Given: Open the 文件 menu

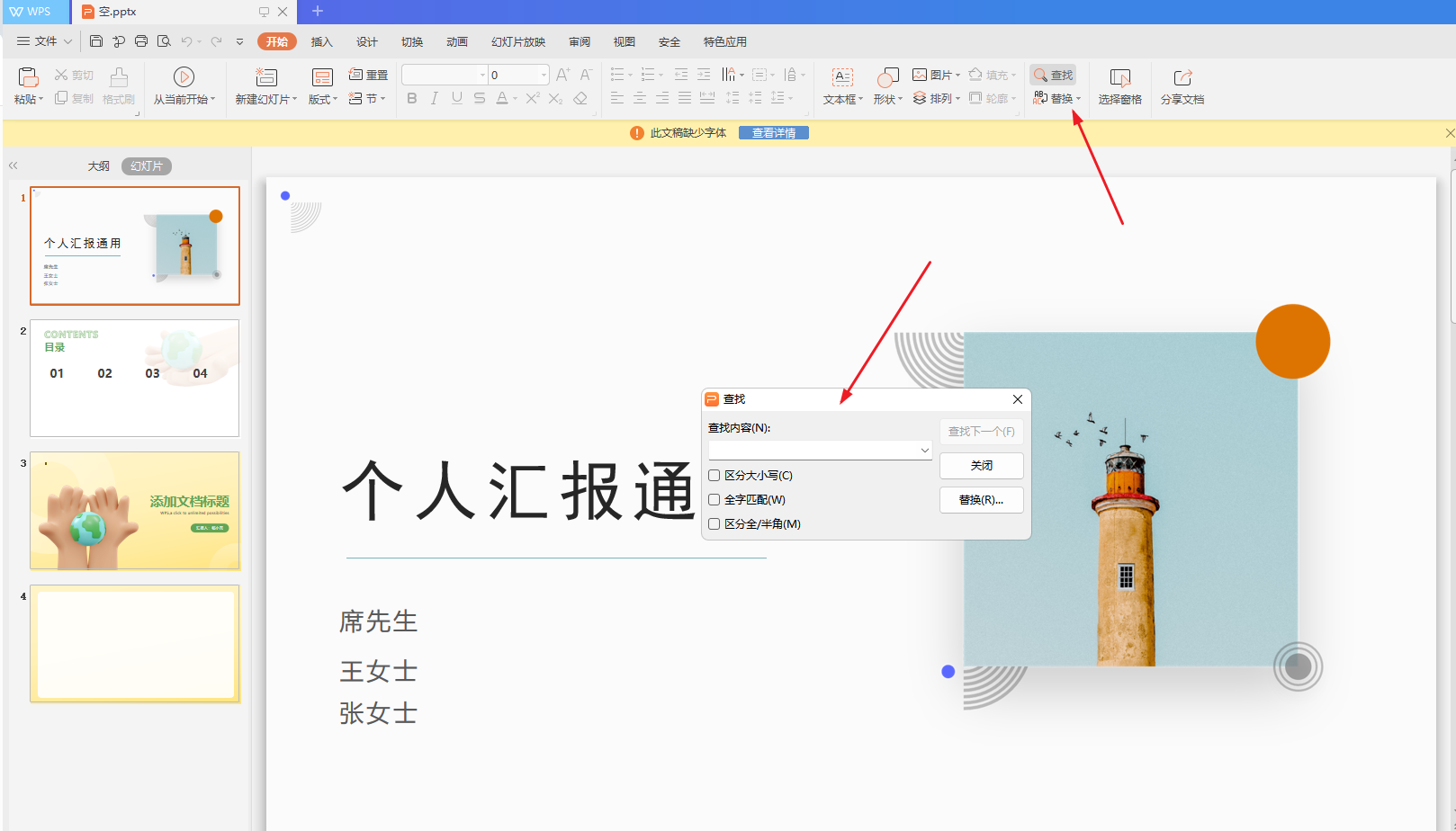Looking at the screenshot, I should [43, 41].
